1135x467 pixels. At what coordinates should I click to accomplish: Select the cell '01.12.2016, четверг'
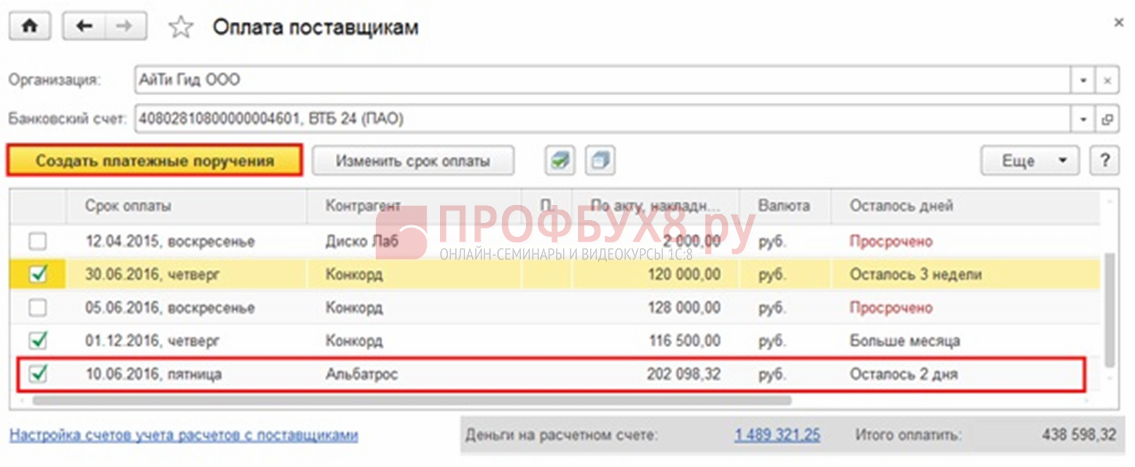point(187,340)
